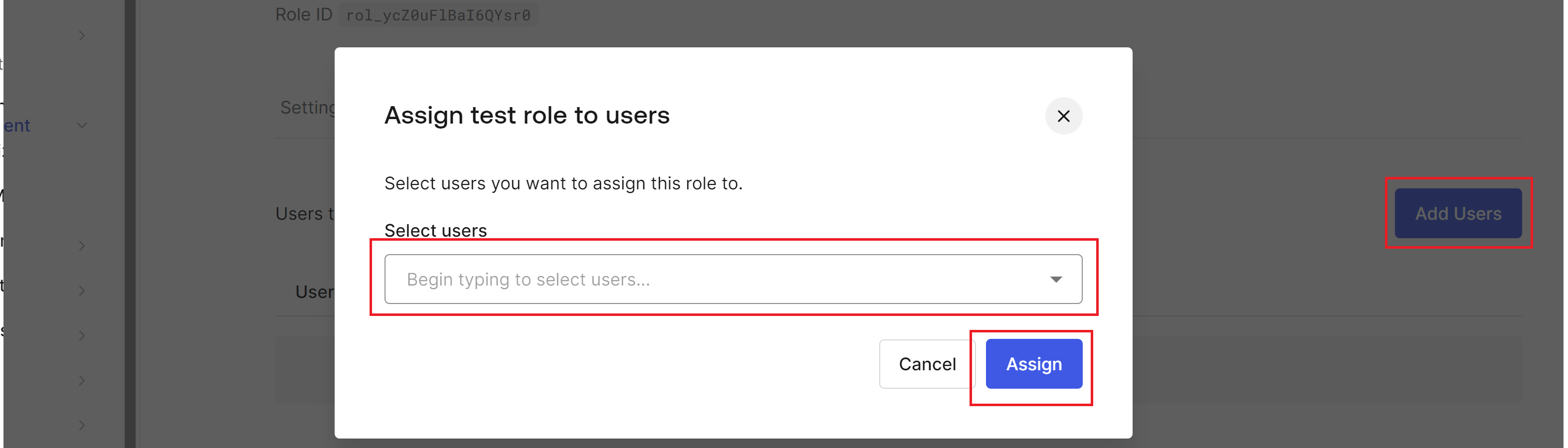Screen dimensions: 1568x448
Task: Click the Select users field label
Action: tap(435, 230)
